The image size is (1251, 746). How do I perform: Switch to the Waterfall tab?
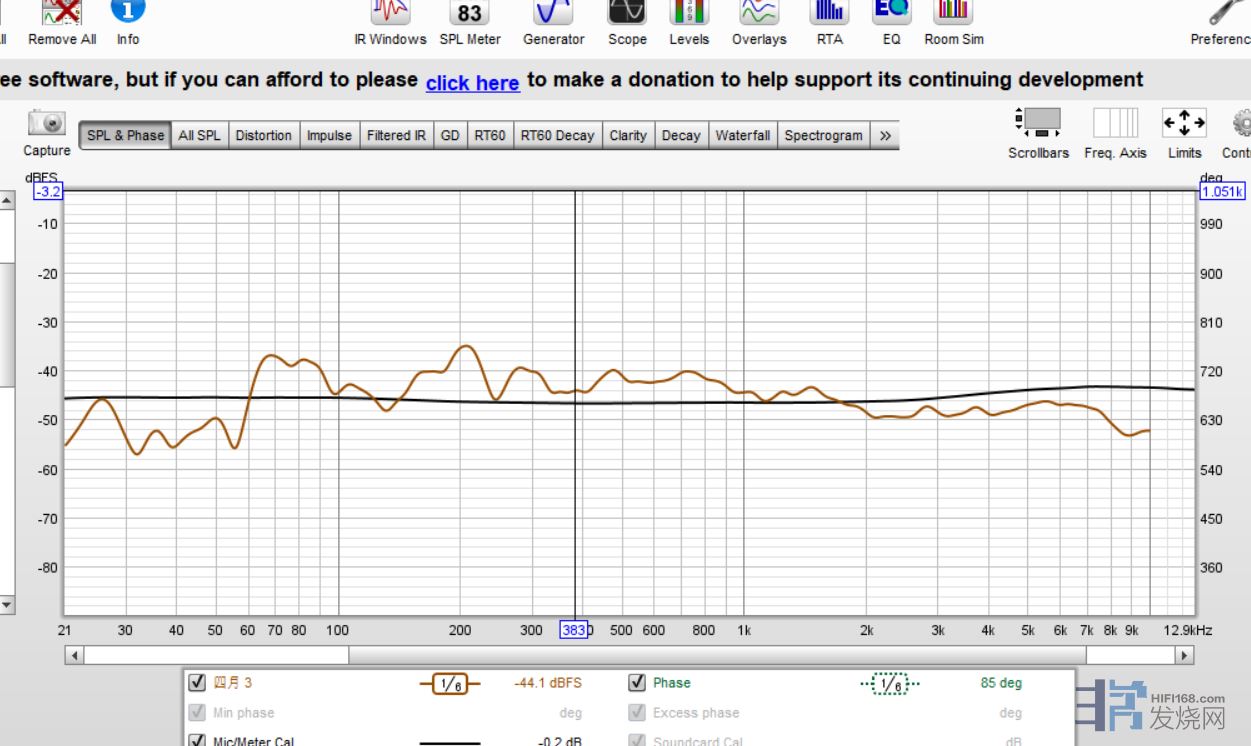742,136
